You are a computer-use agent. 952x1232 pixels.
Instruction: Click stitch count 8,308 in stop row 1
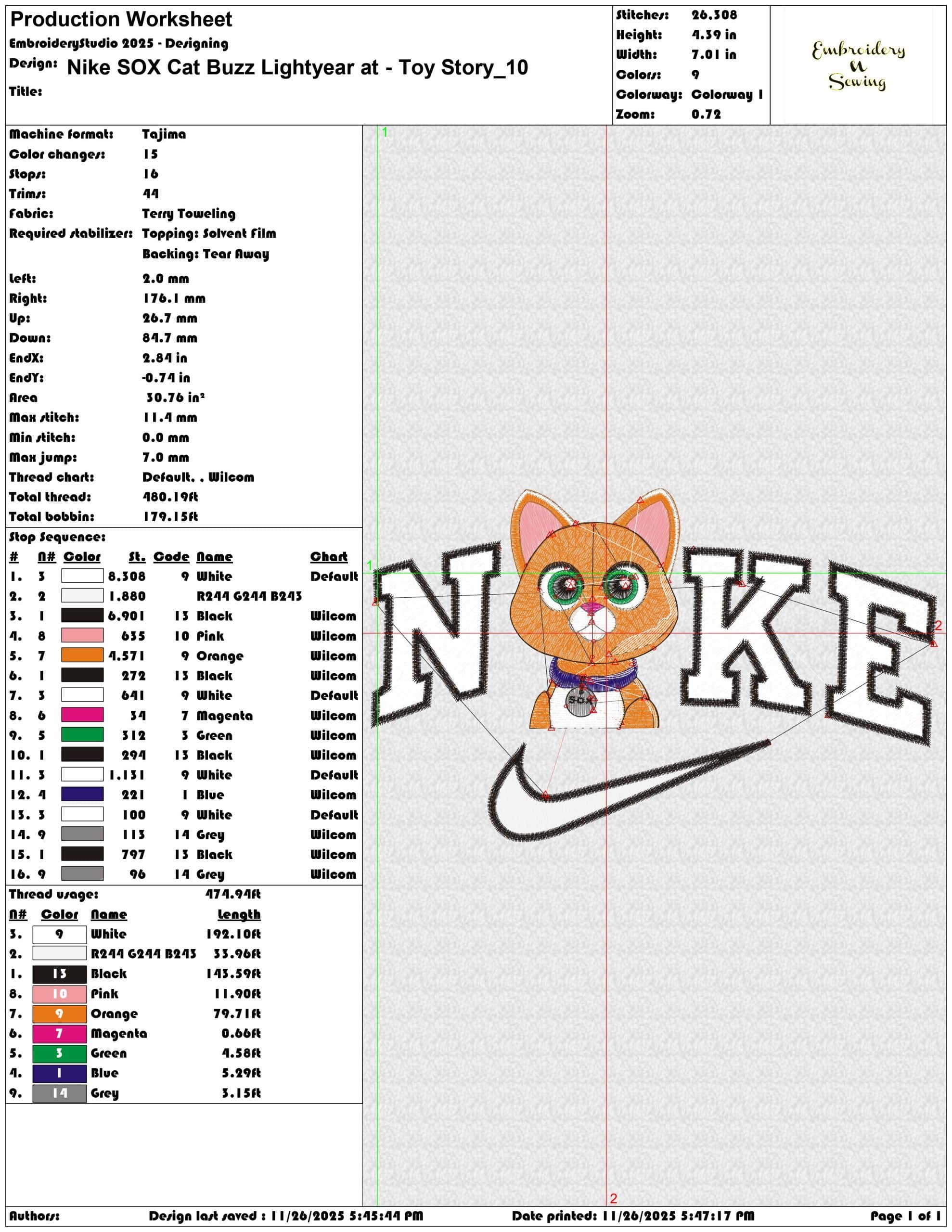coord(127,577)
